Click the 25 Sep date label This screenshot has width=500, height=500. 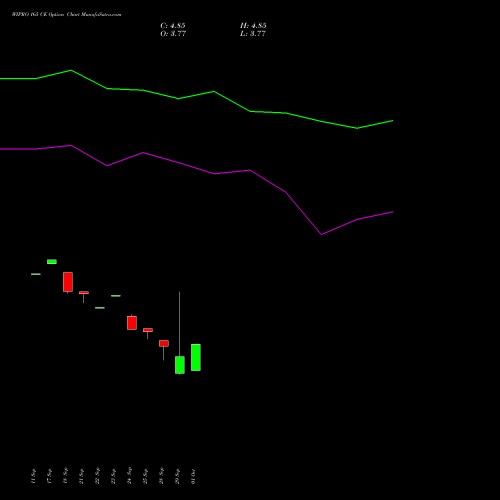[x=145, y=476]
